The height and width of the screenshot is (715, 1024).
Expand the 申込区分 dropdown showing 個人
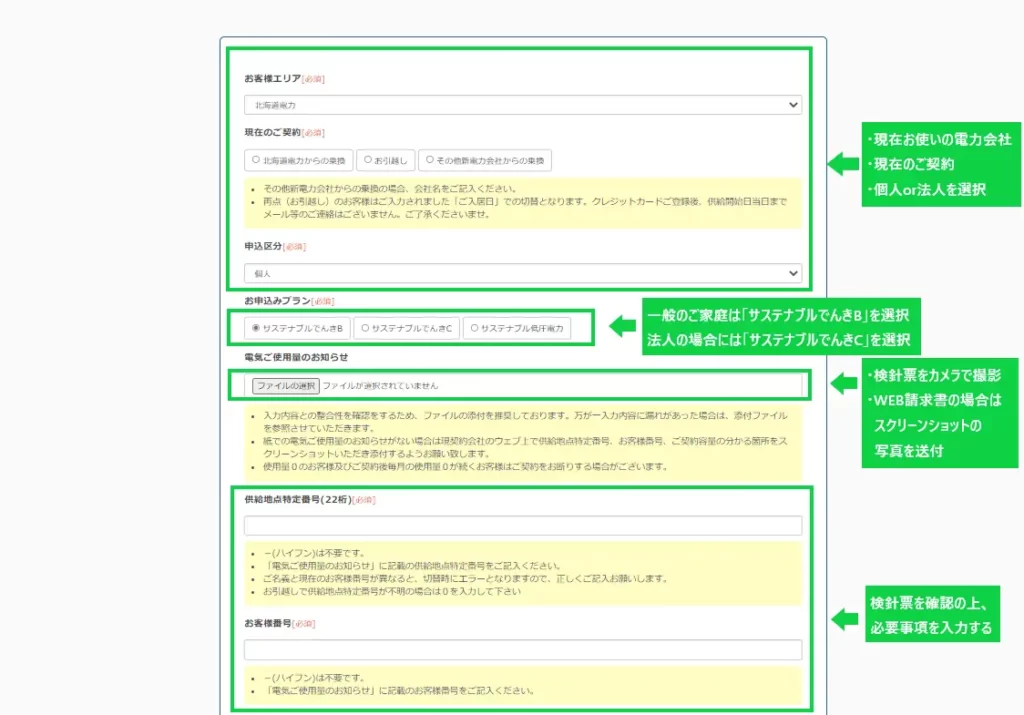pyautogui.click(x=522, y=274)
